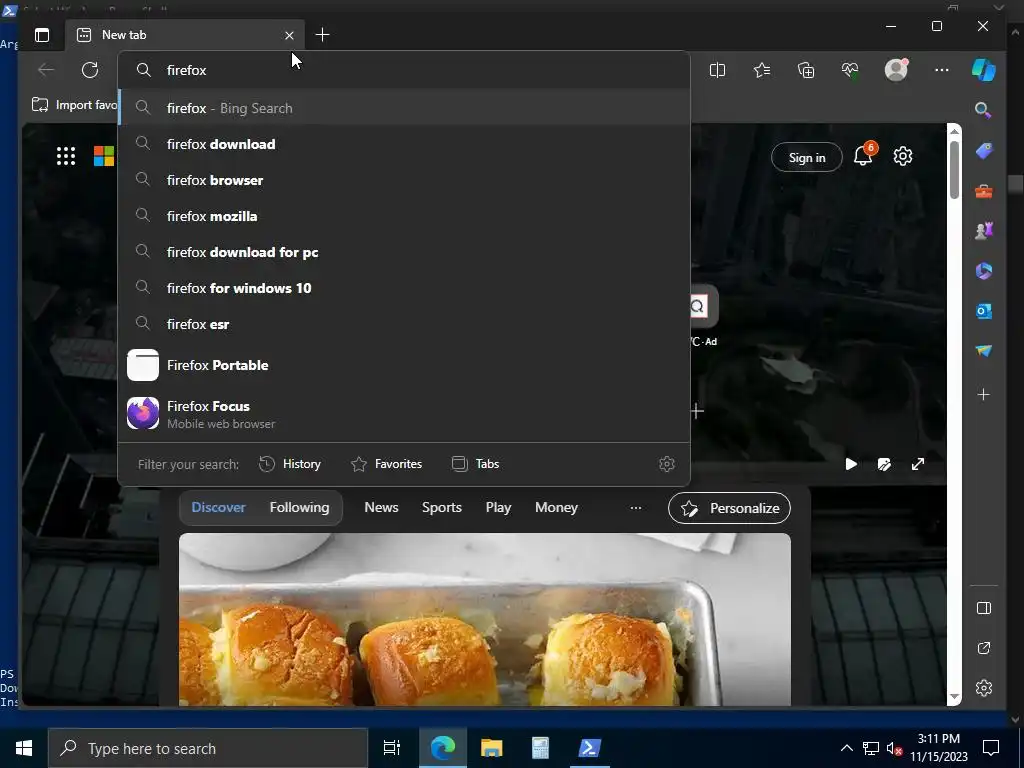Open the Collections icon

806,70
